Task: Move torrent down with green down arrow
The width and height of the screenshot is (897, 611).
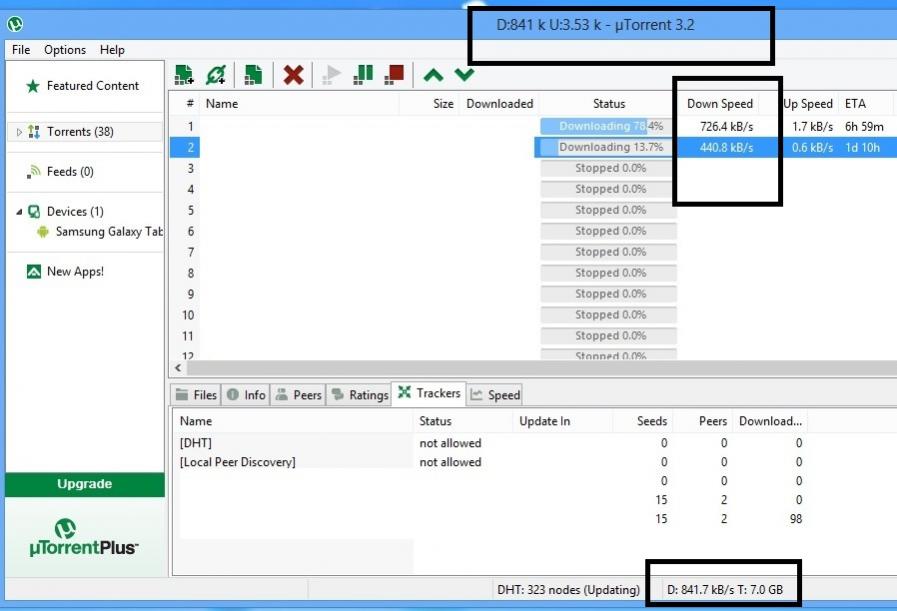Action: (464, 74)
